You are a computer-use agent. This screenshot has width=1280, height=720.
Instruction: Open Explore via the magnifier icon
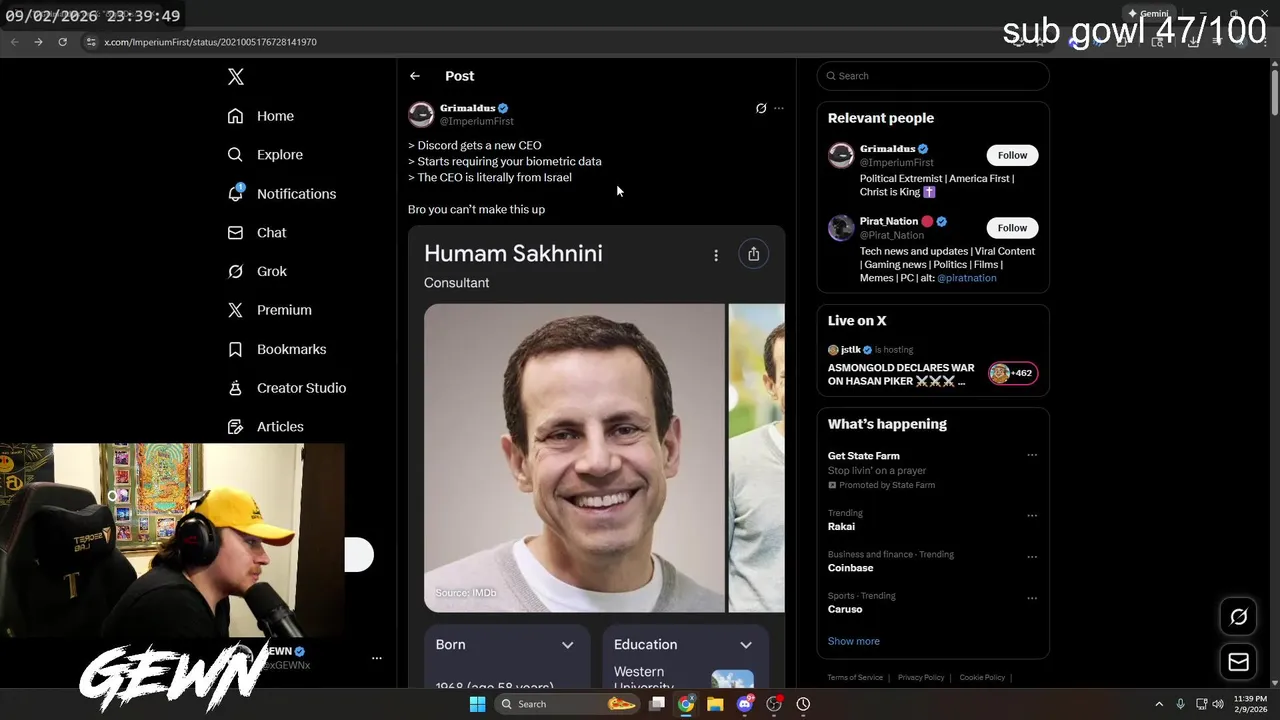click(x=235, y=155)
